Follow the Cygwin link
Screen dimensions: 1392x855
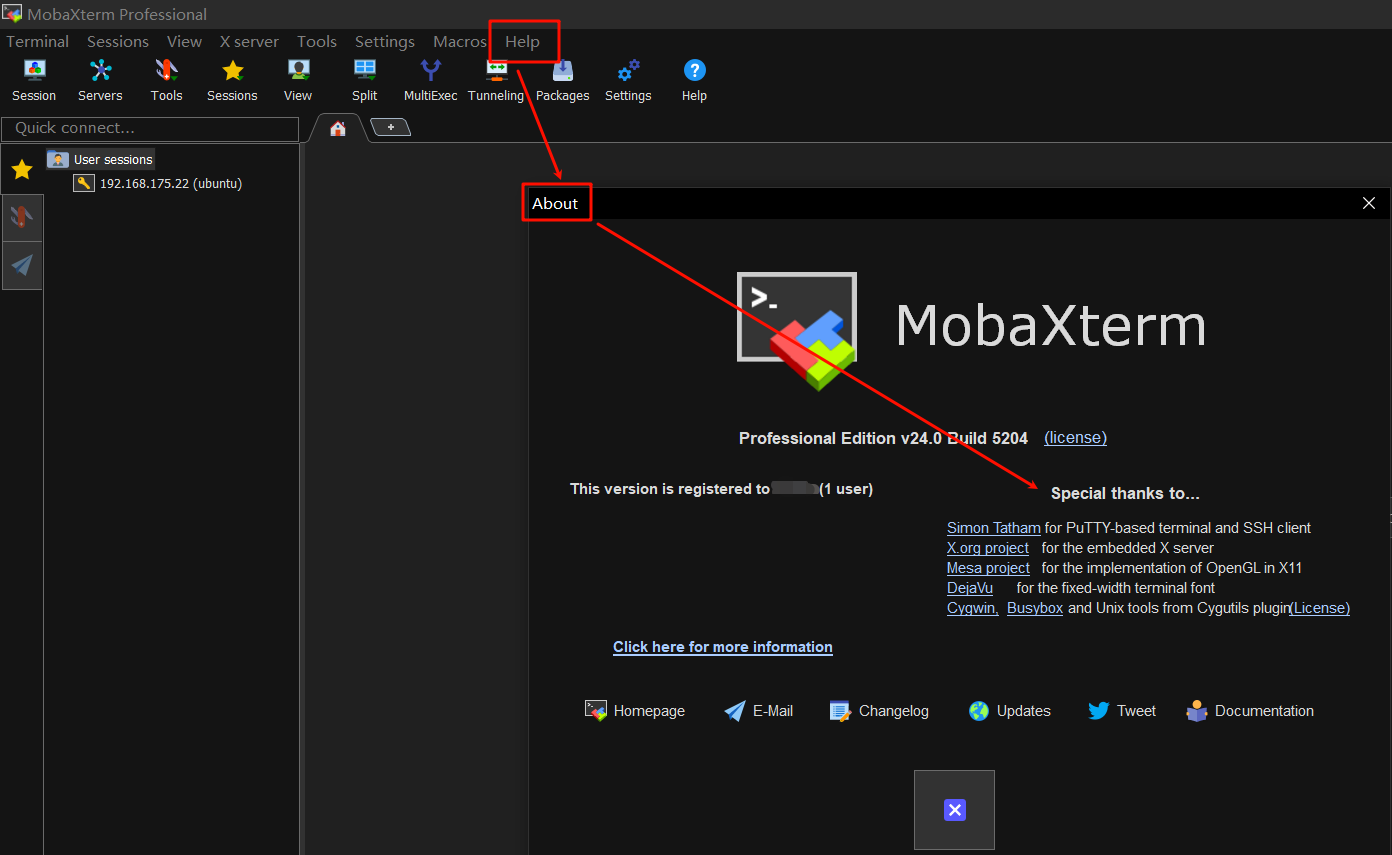pyautogui.click(x=973, y=608)
